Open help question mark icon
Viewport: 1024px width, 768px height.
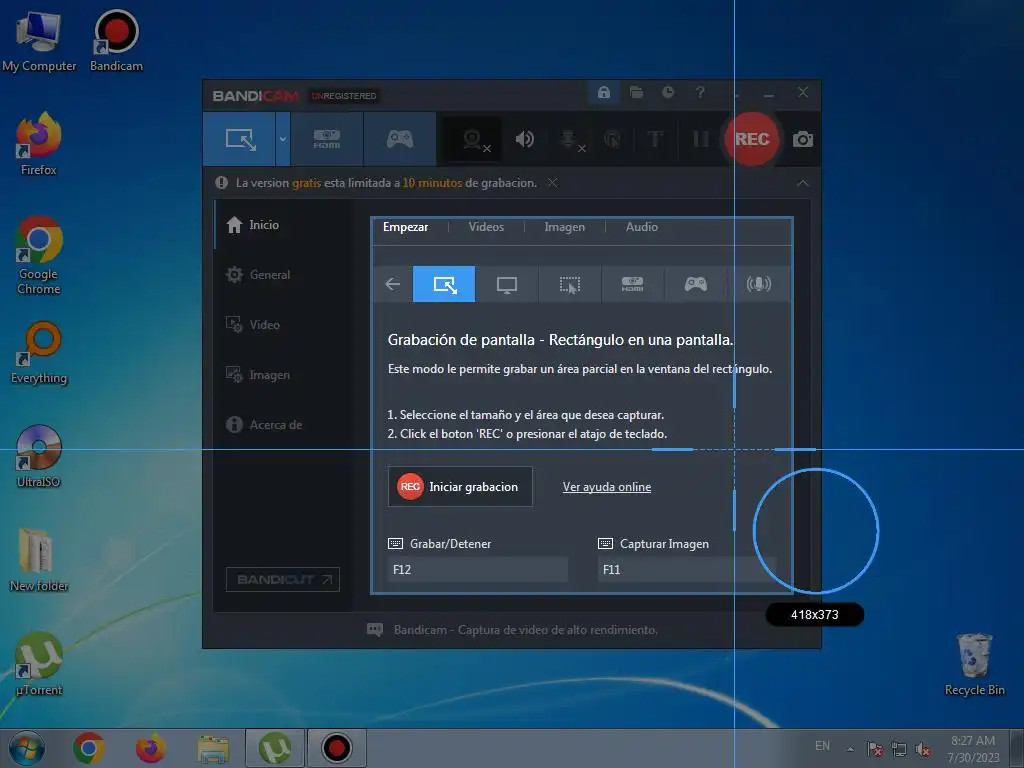click(700, 93)
